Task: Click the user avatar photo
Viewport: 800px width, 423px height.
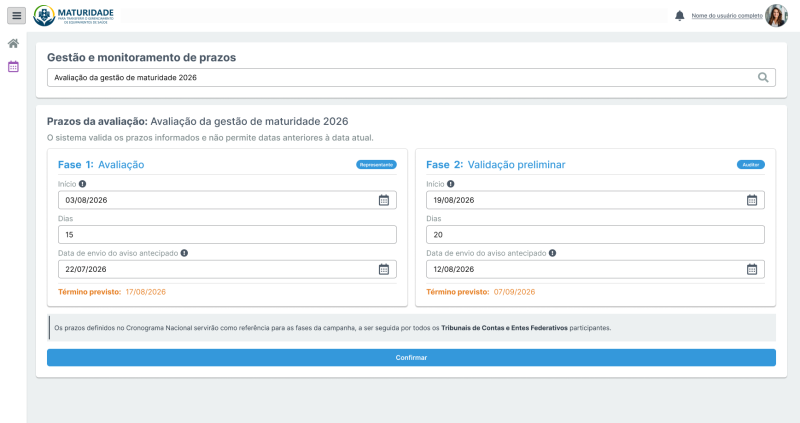Action: pos(776,16)
